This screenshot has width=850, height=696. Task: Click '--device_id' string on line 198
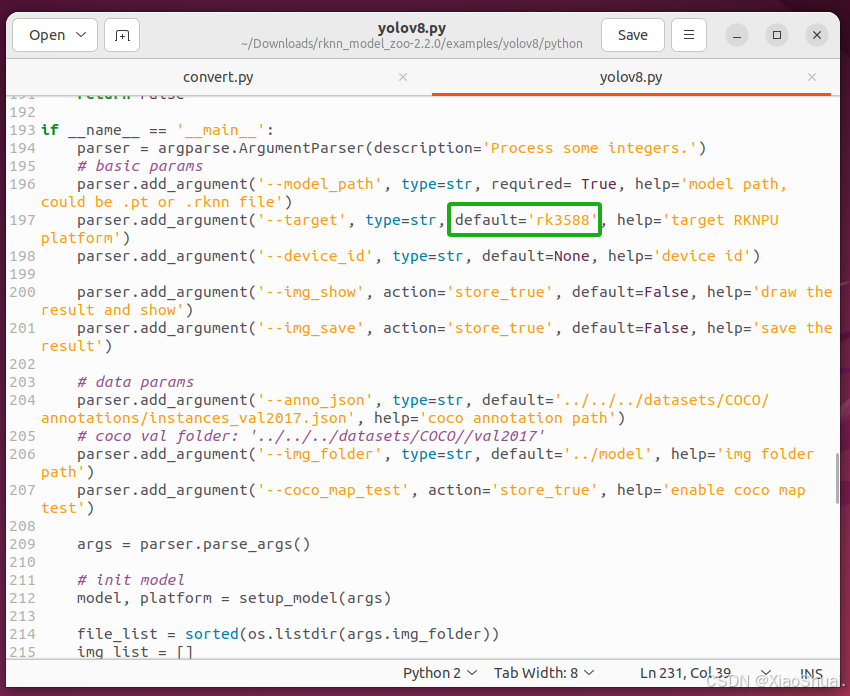(x=315, y=256)
